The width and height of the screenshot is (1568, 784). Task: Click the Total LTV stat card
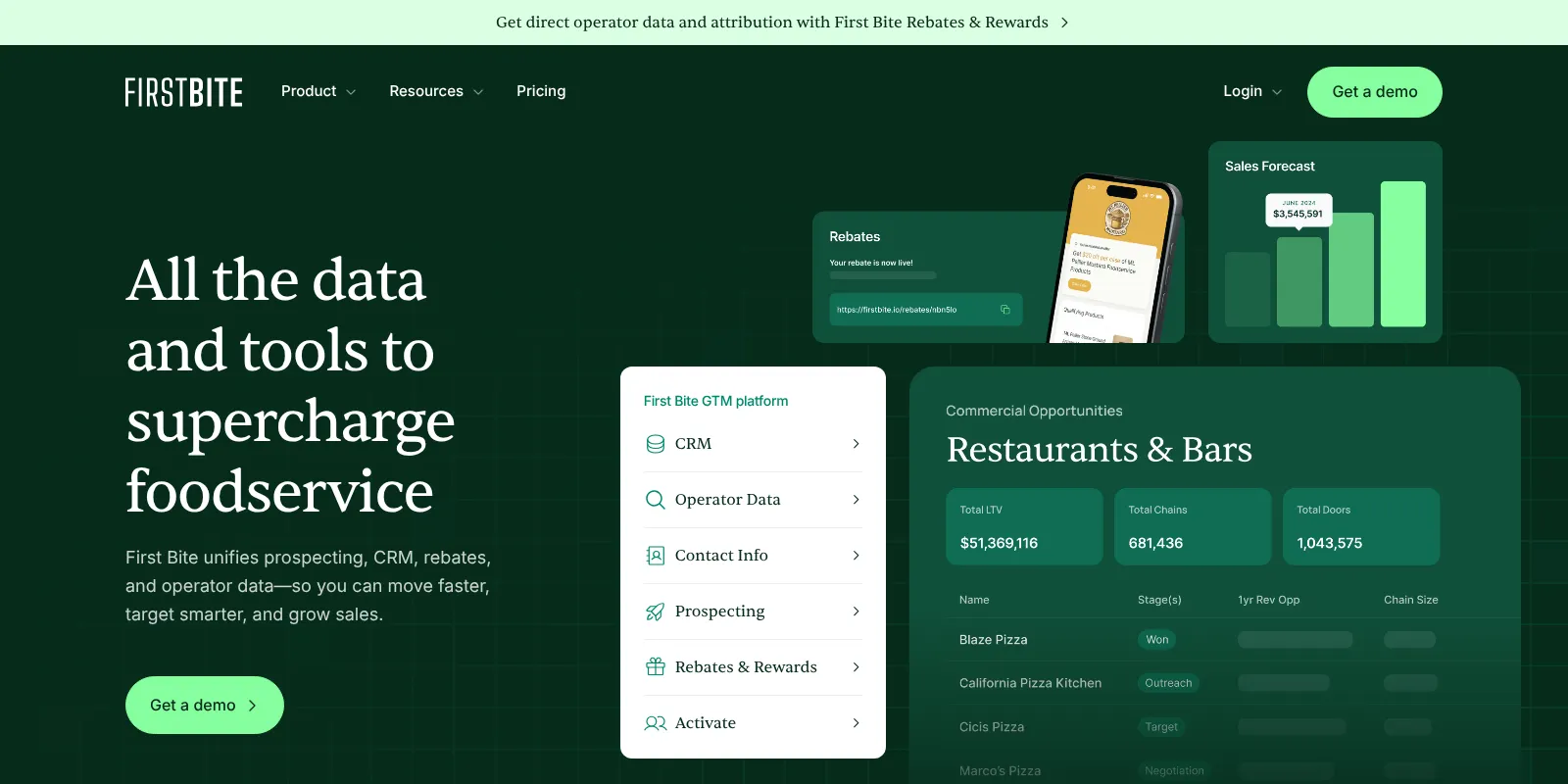(x=1024, y=526)
